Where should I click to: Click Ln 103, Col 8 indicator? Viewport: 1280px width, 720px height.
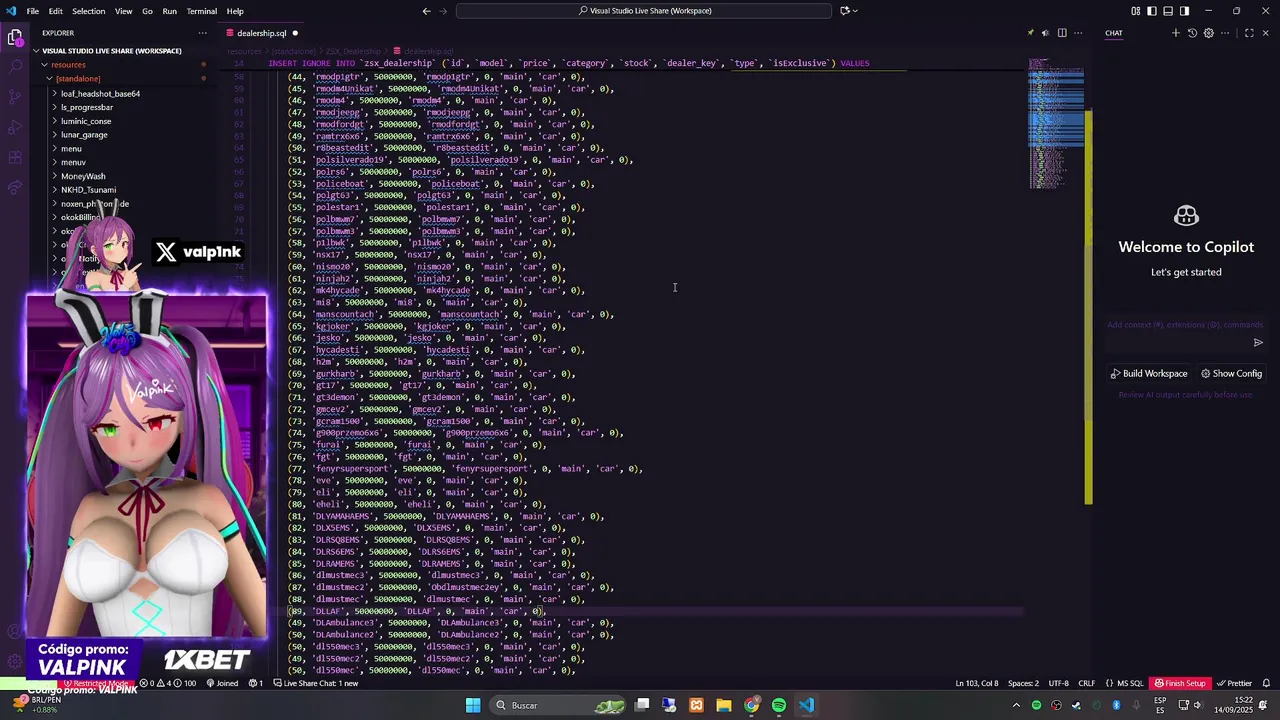point(977,684)
